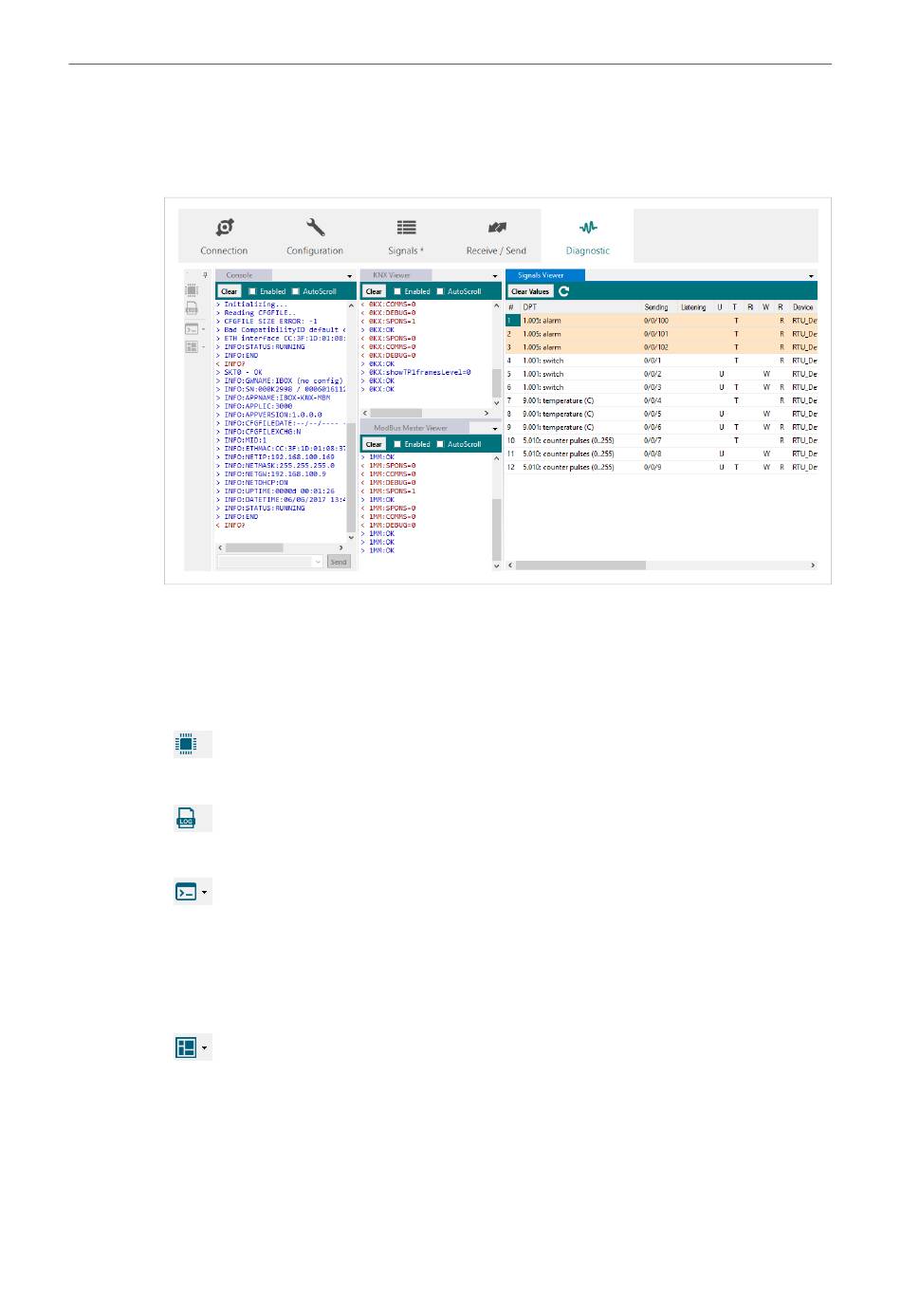
Task: Click the hardware chip icon in the toolbox sidebar
Action: pos(192,291)
